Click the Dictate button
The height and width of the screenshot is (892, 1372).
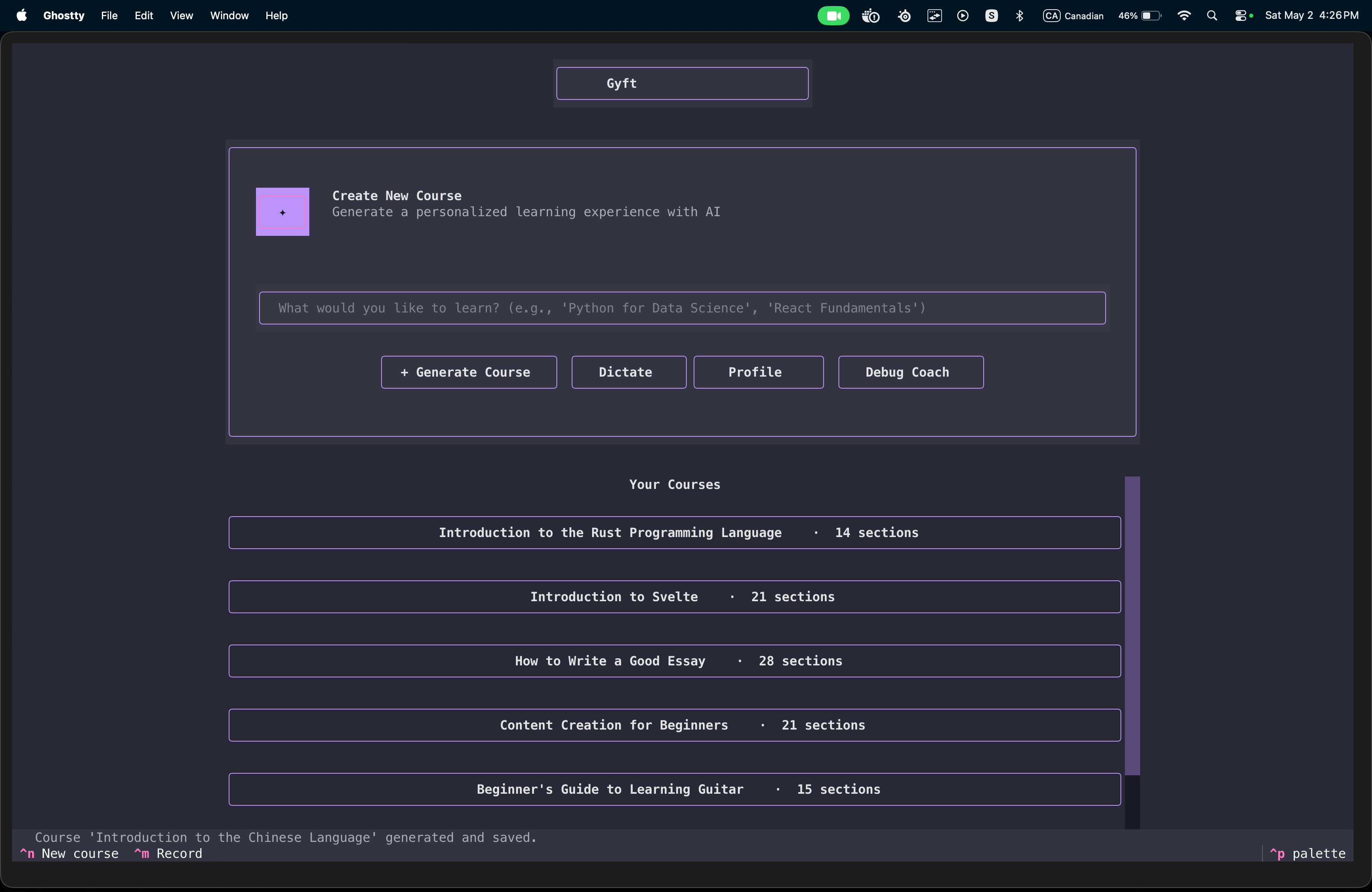[629, 372]
